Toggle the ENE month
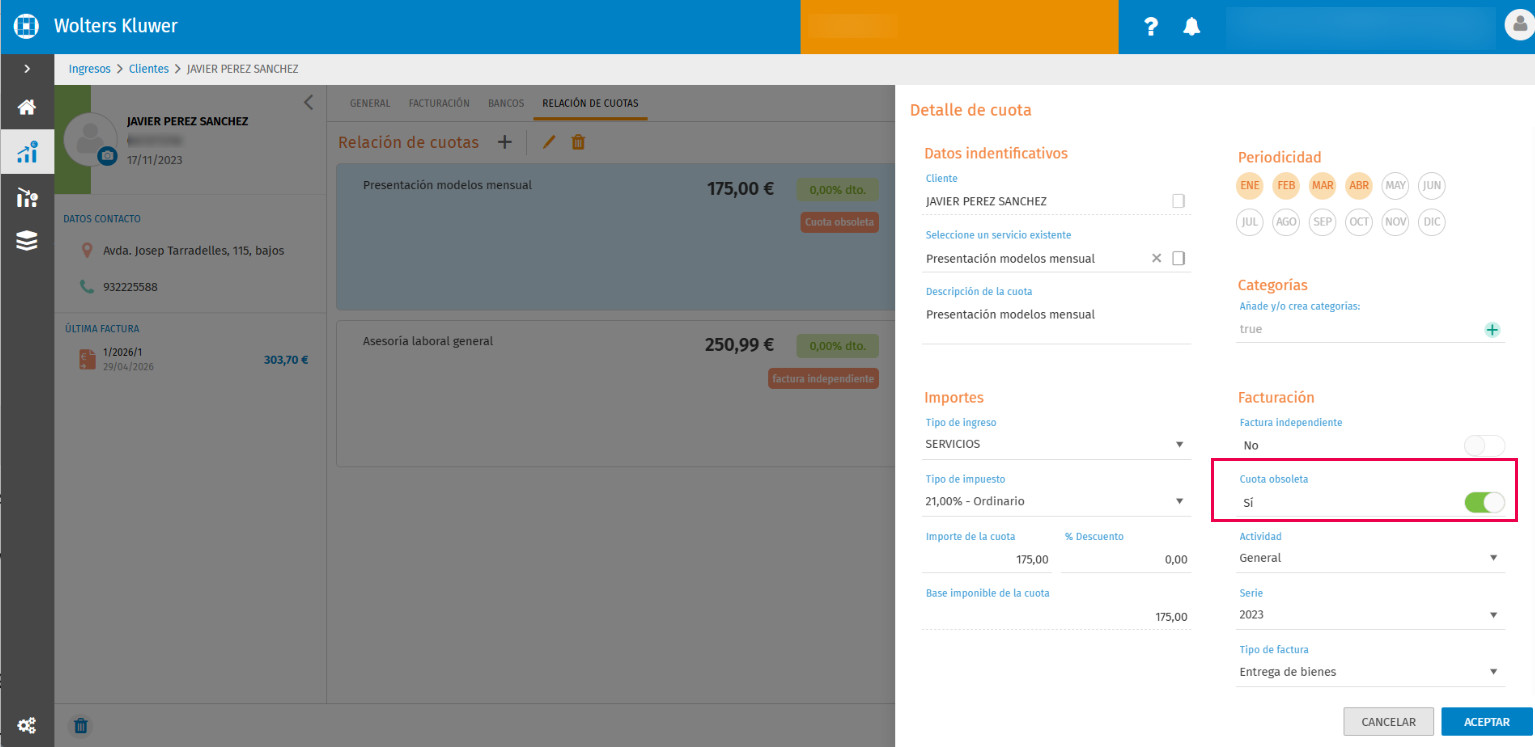1535x747 pixels. [x=1250, y=186]
